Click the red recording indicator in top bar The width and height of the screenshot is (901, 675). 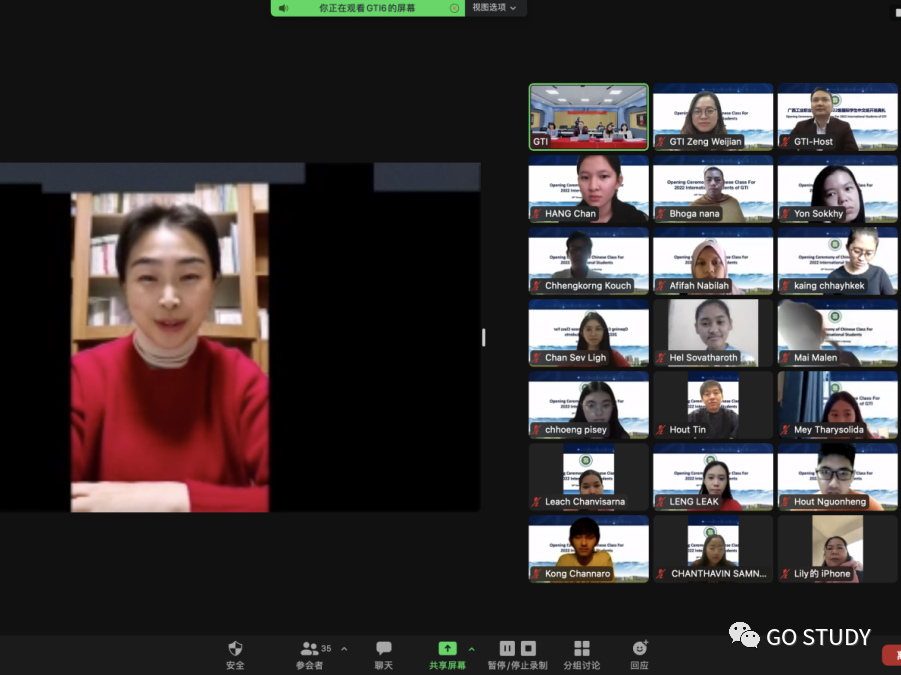pos(454,8)
